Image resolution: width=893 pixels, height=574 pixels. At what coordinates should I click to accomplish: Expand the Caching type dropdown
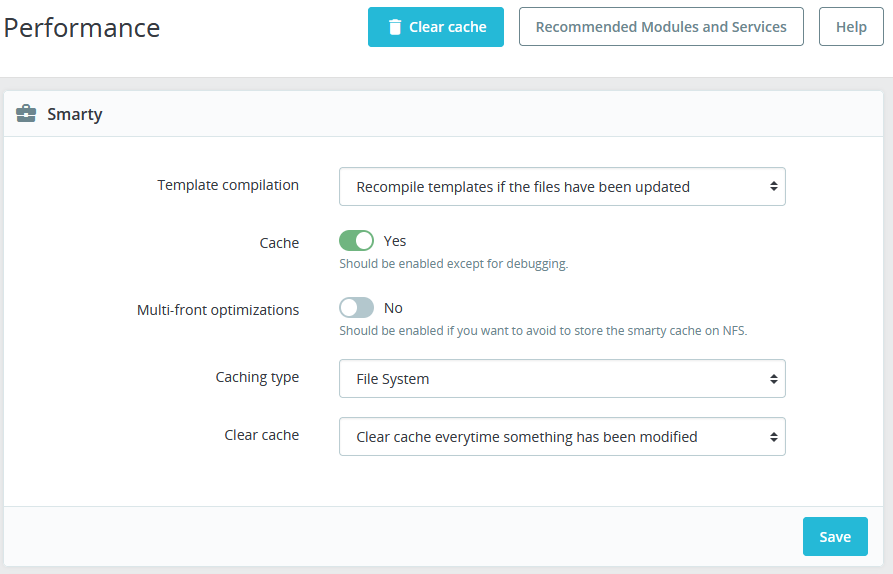pos(562,379)
